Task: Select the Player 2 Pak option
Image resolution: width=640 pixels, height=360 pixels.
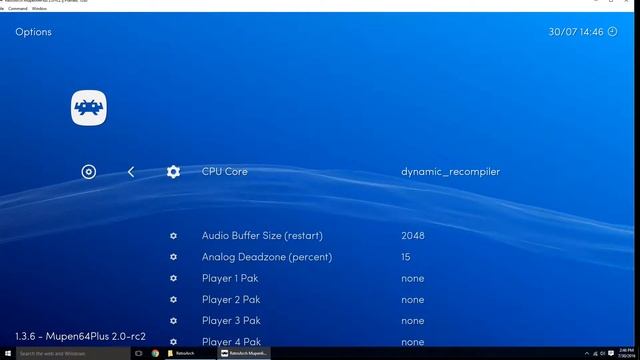Action: click(231, 300)
